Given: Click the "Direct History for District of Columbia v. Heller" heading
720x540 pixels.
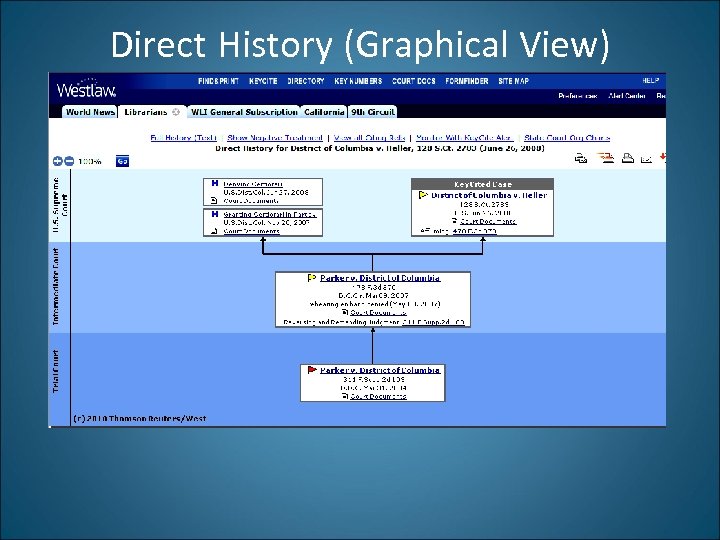Looking at the screenshot, I should (380, 148).
